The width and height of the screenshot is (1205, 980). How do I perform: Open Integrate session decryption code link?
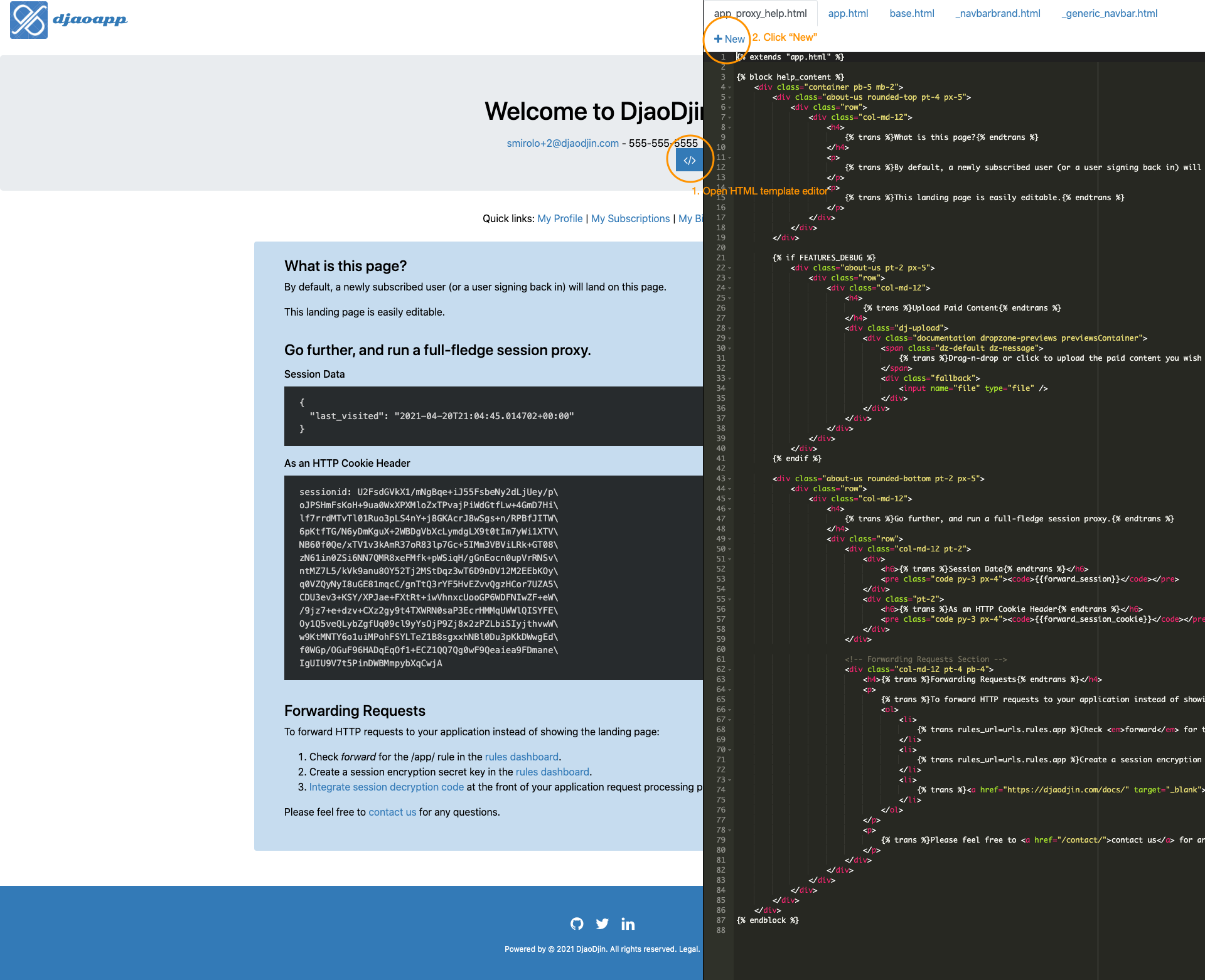click(387, 787)
